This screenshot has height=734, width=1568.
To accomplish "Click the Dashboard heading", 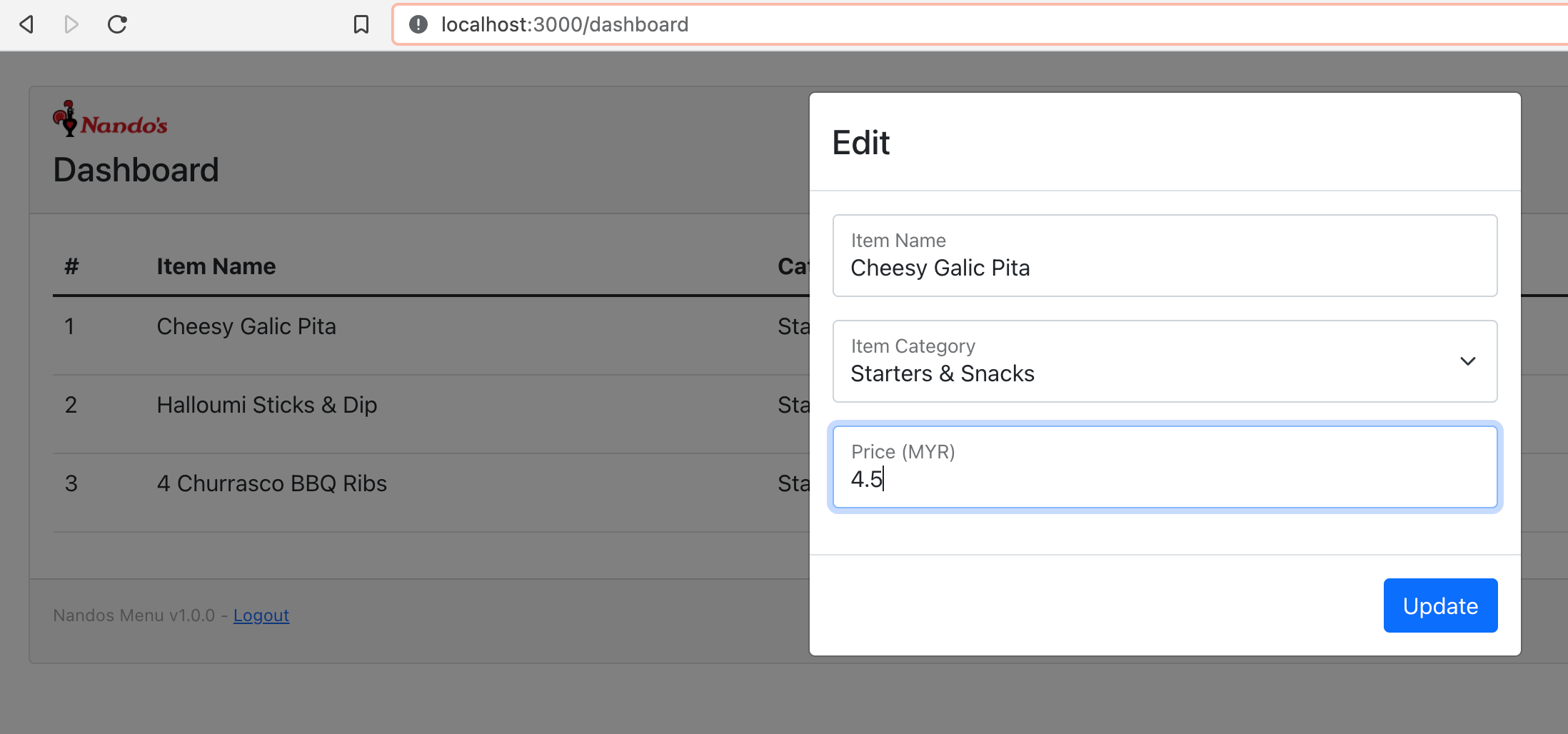I will pyautogui.click(x=136, y=170).
